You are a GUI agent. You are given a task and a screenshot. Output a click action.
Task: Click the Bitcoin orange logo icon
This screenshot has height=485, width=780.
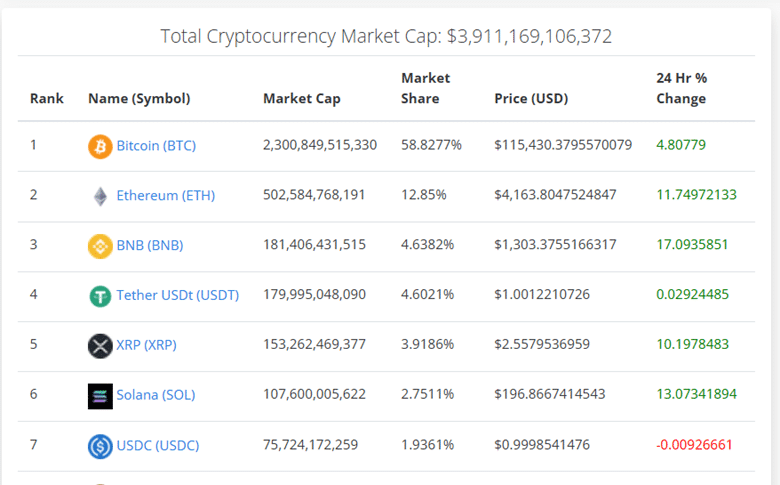point(100,146)
